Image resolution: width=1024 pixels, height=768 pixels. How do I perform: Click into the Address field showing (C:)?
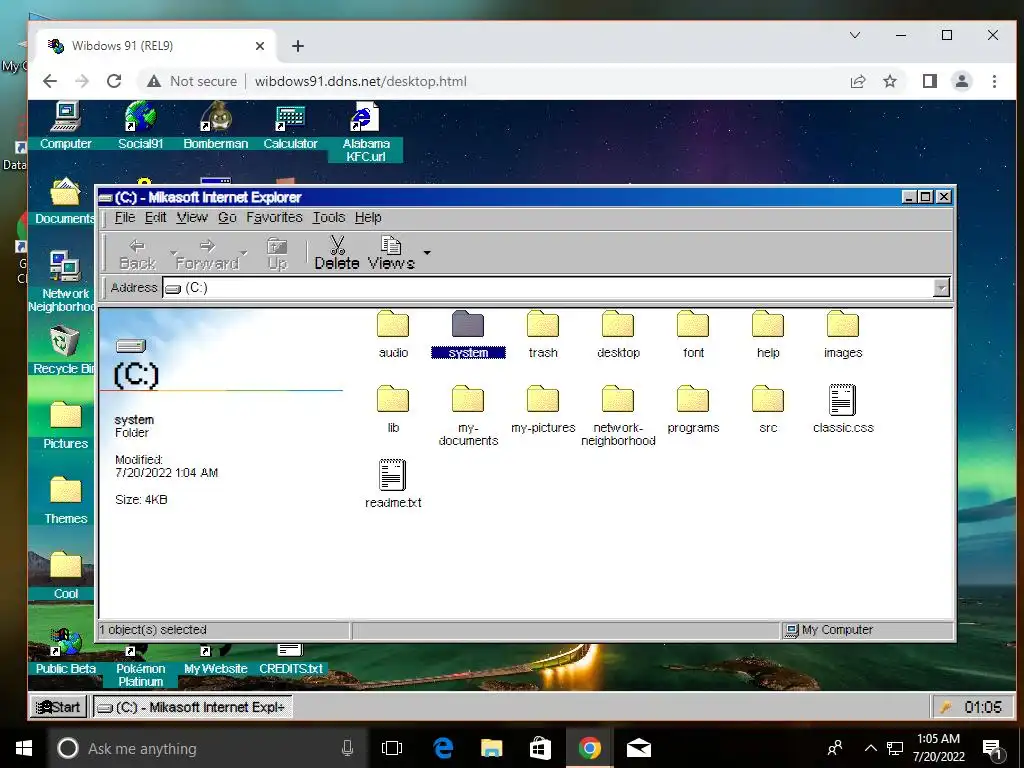pyautogui.click(x=548, y=287)
